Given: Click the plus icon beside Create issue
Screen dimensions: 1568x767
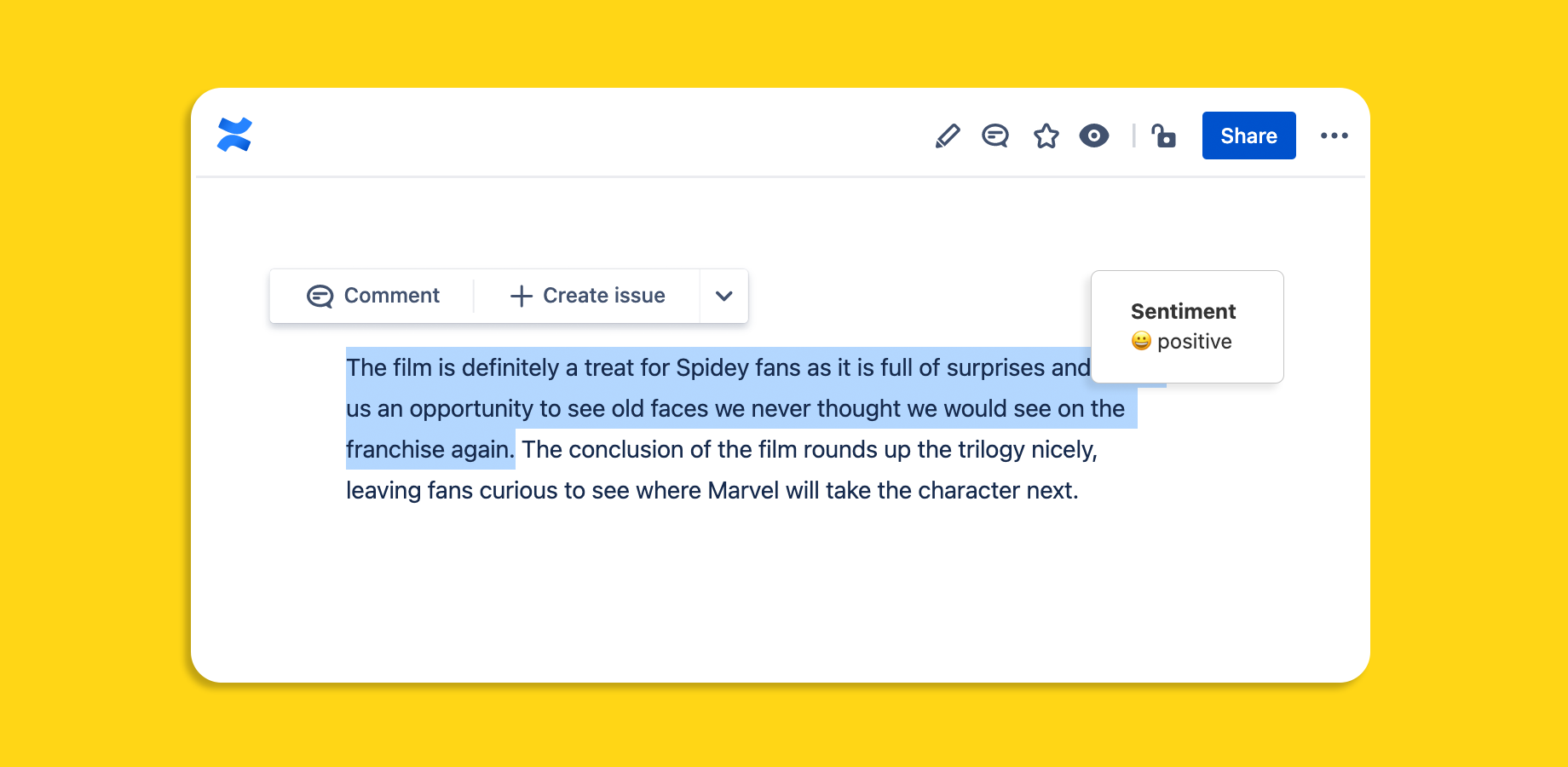Looking at the screenshot, I should 521,296.
